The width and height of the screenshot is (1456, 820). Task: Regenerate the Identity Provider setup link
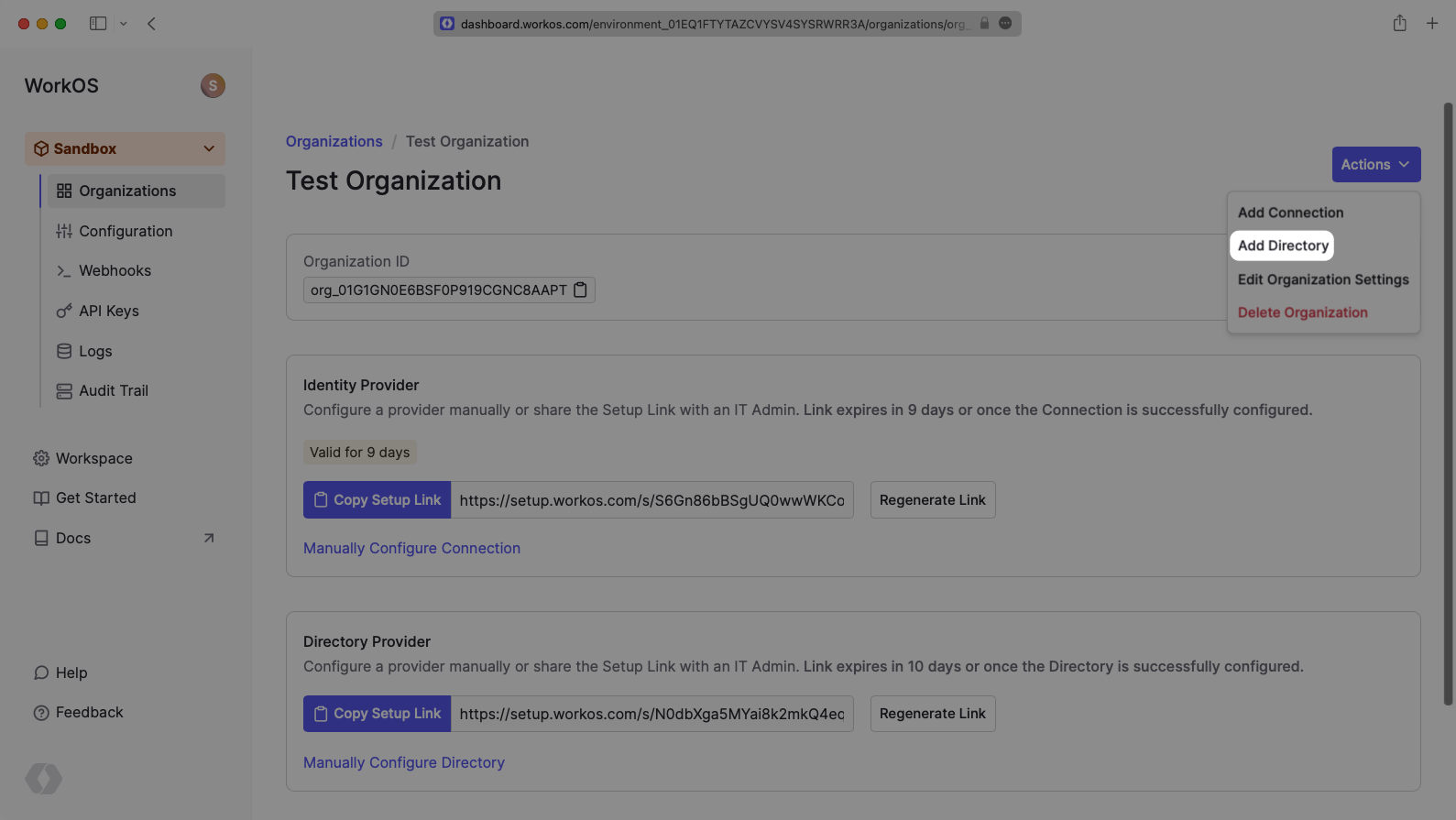(932, 500)
